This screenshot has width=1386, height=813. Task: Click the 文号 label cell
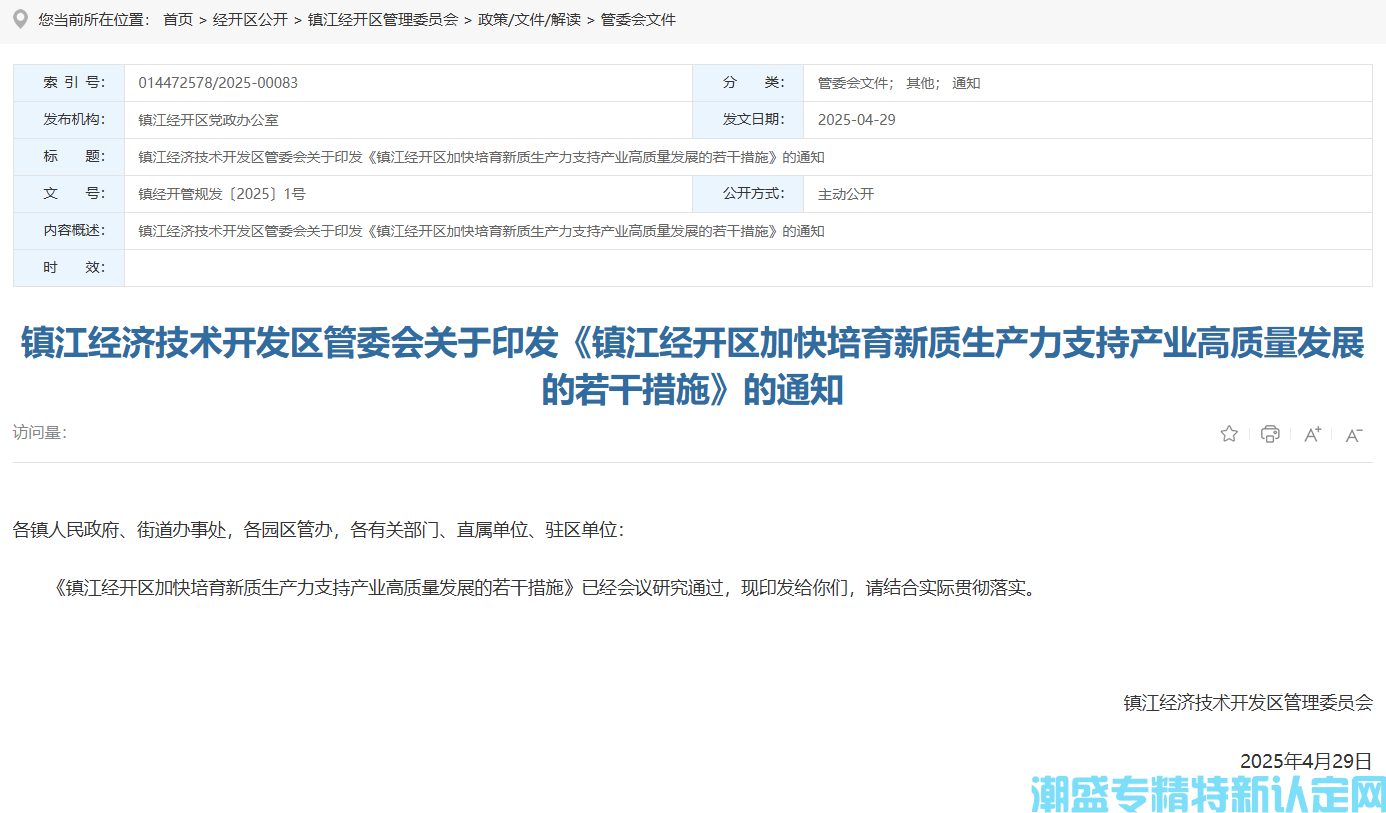69,194
